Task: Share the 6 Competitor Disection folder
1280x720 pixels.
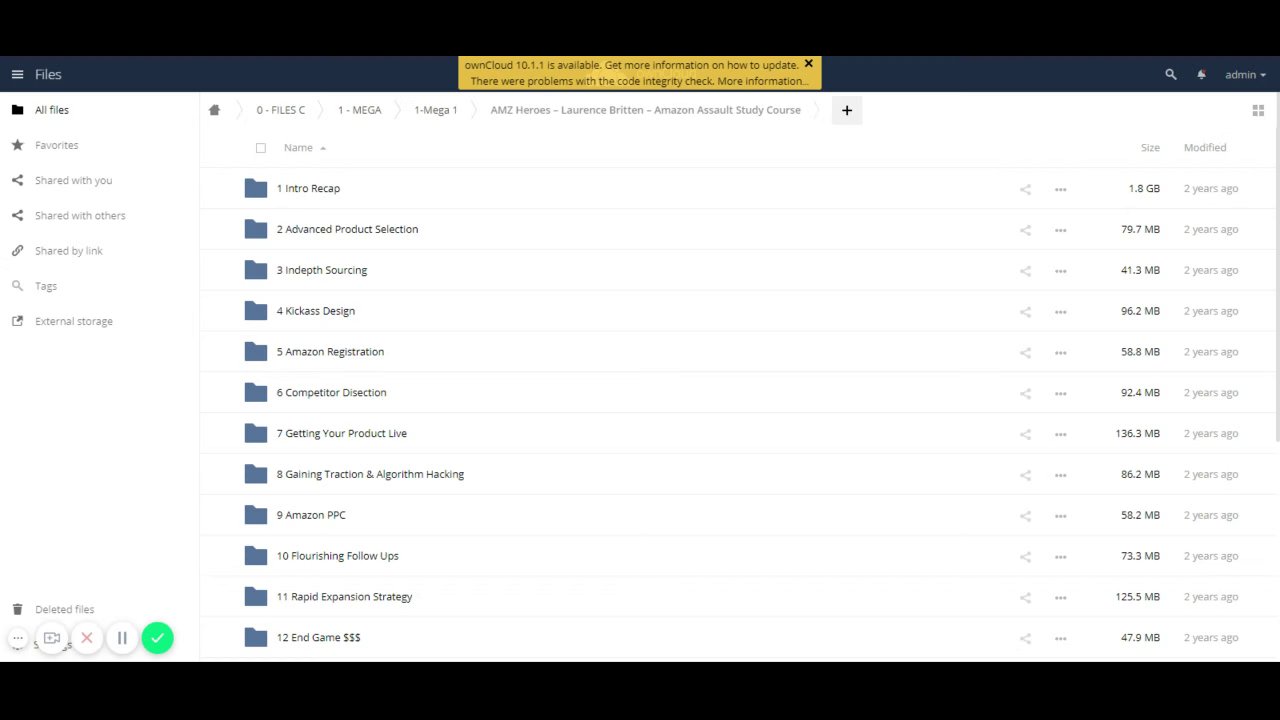Action: 1025,394
